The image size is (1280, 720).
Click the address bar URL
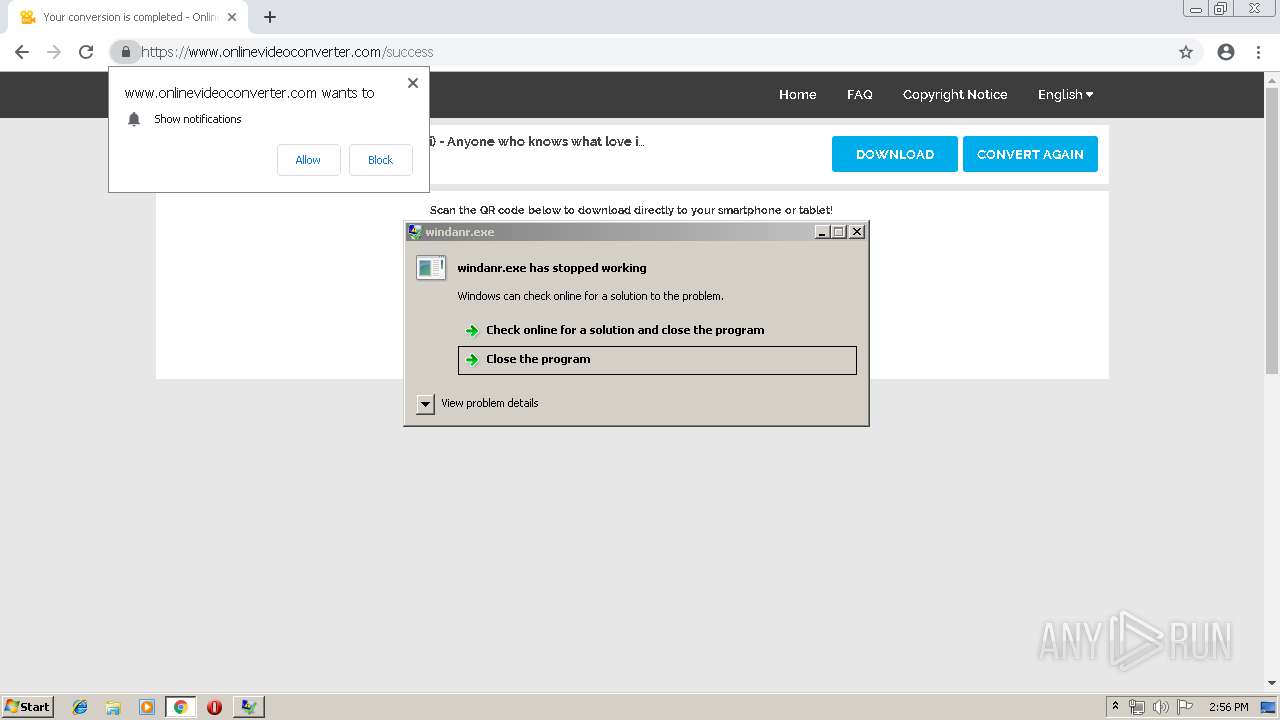287,52
